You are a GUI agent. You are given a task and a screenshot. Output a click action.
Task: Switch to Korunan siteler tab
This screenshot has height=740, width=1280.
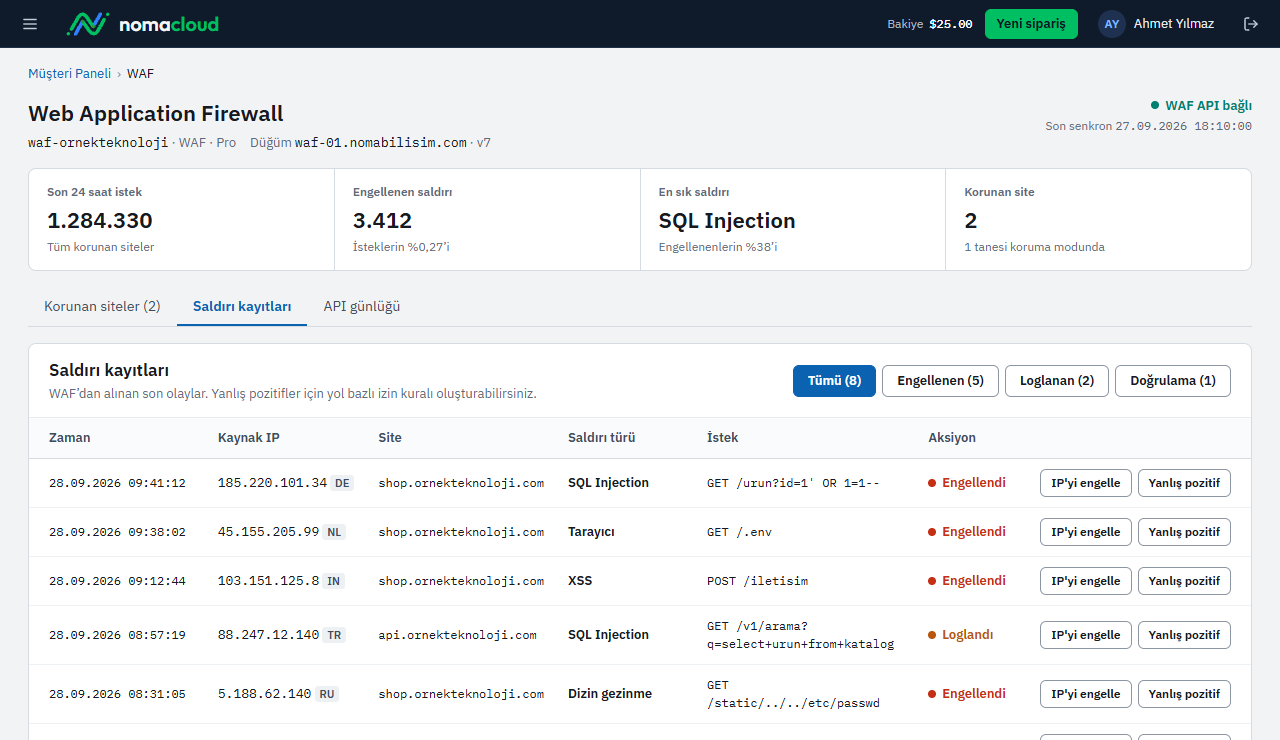pos(102,306)
